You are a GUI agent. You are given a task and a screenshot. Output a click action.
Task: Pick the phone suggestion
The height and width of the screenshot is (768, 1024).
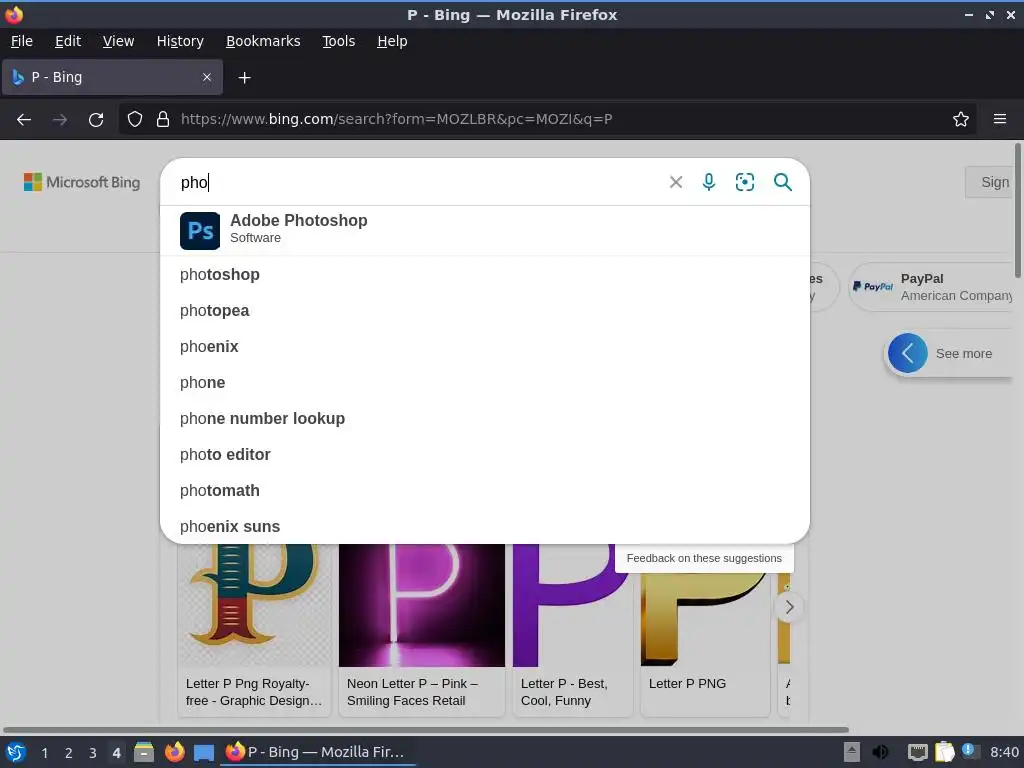coord(485,383)
